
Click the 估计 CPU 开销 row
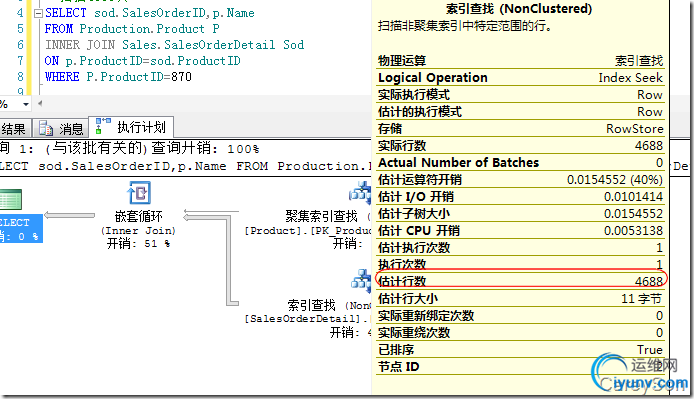520,230
